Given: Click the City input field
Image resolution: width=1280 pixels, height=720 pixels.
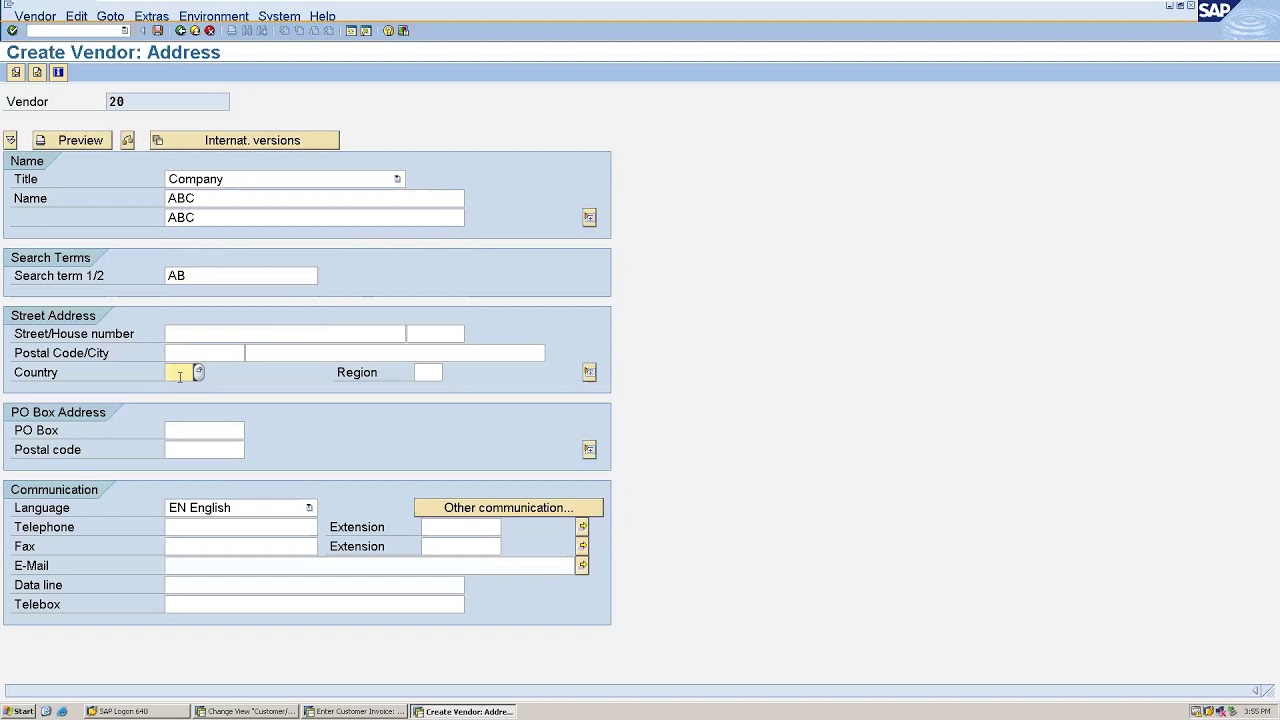Looking at the screenshot, I should pos(395,353).
